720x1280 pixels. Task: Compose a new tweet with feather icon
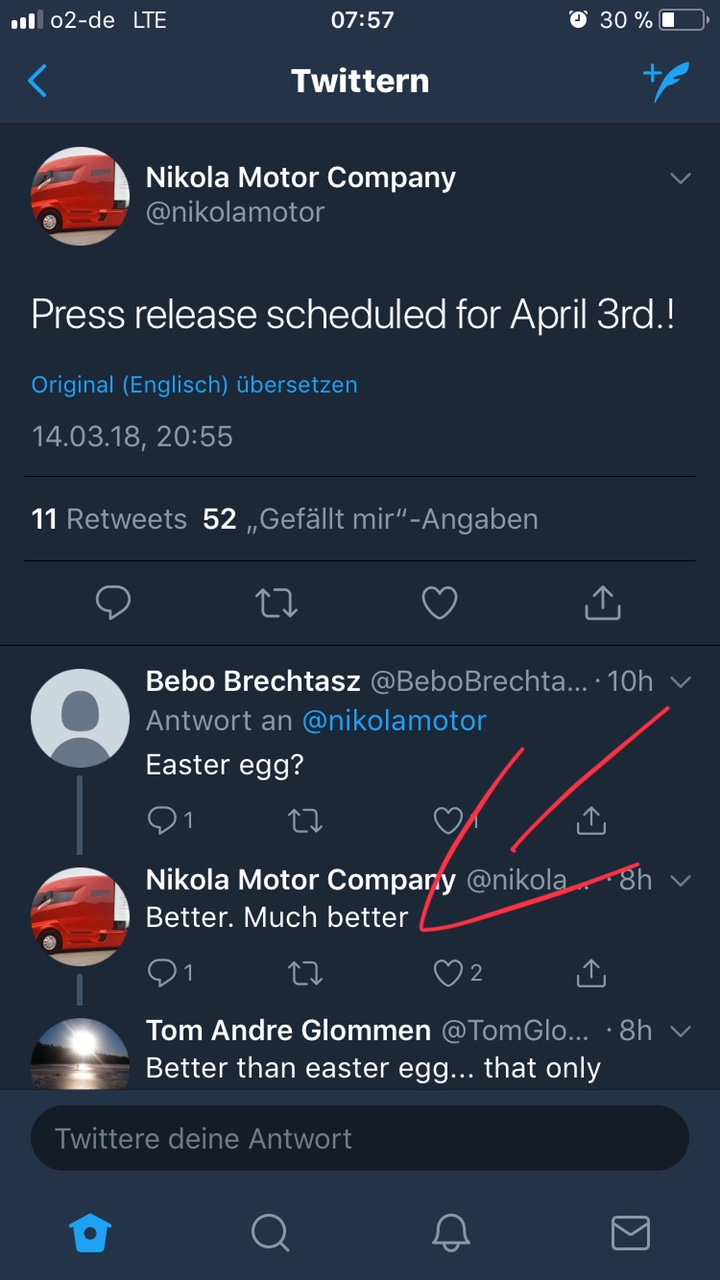coord(666,81)
